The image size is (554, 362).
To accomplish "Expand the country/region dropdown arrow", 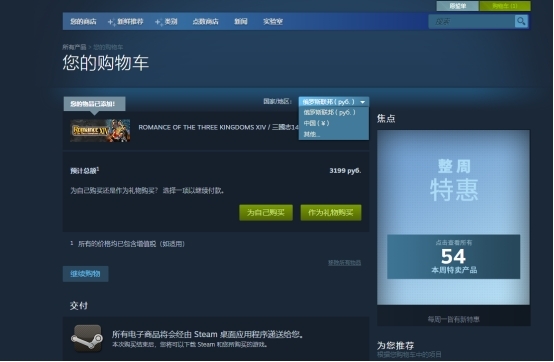I will pyautogui.click(x=363, y=102).
